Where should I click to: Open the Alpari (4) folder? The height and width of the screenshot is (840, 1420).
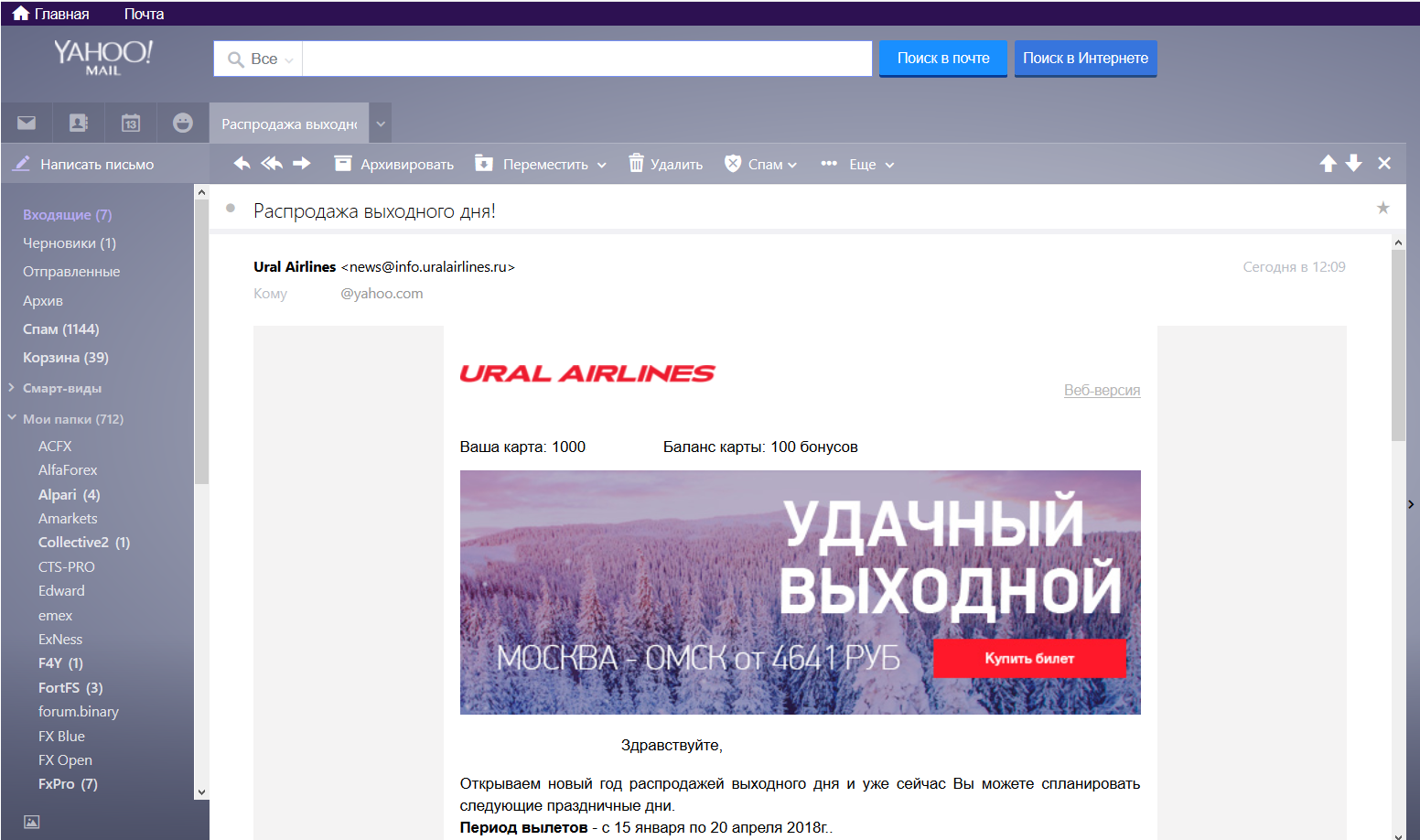(x=70, y=494)
